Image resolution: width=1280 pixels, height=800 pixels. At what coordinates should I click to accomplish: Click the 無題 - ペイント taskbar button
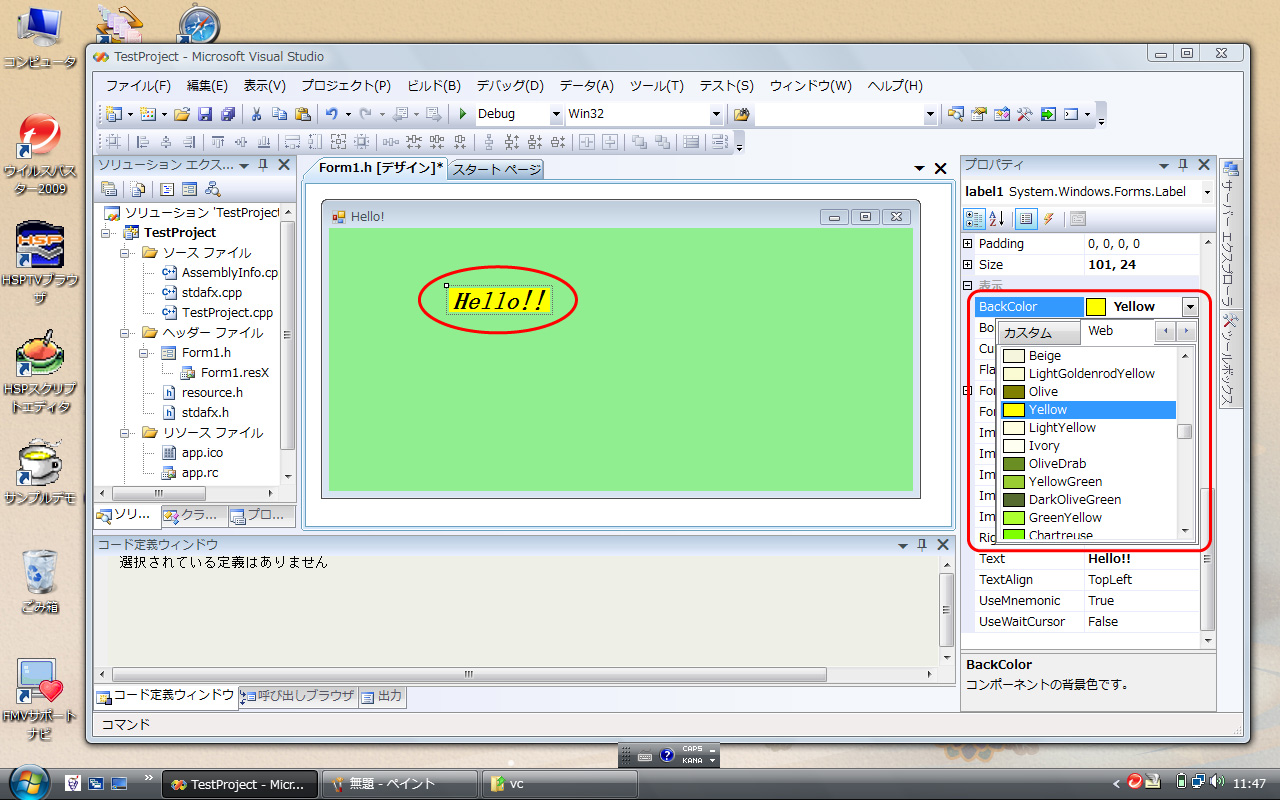point(399,784)
